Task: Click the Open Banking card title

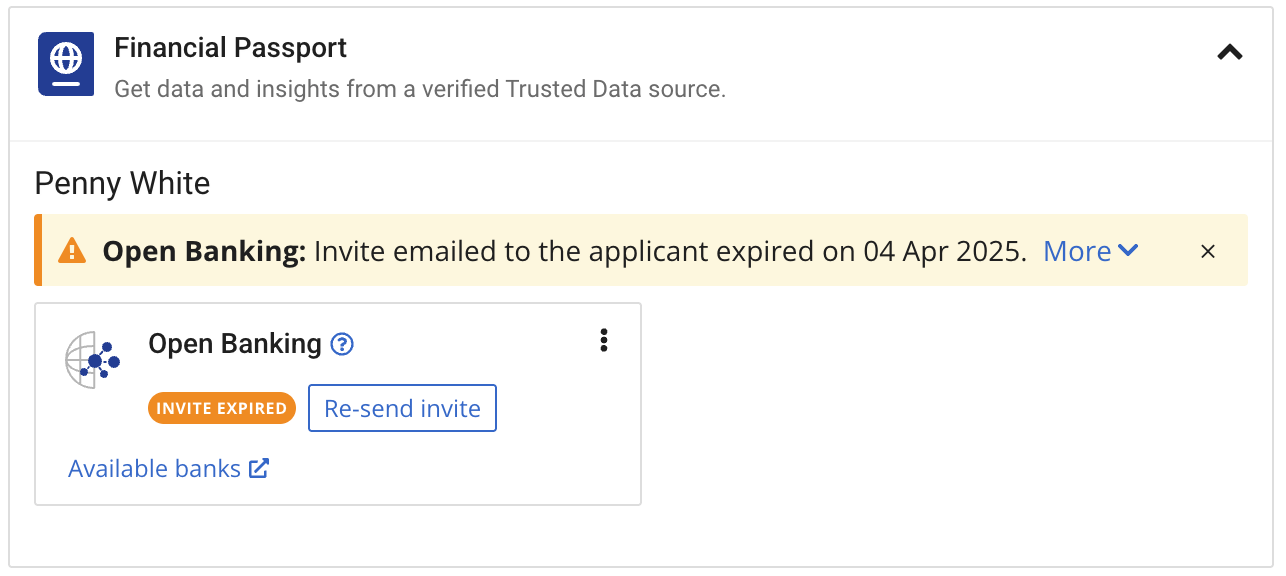Action: point(235,344)
